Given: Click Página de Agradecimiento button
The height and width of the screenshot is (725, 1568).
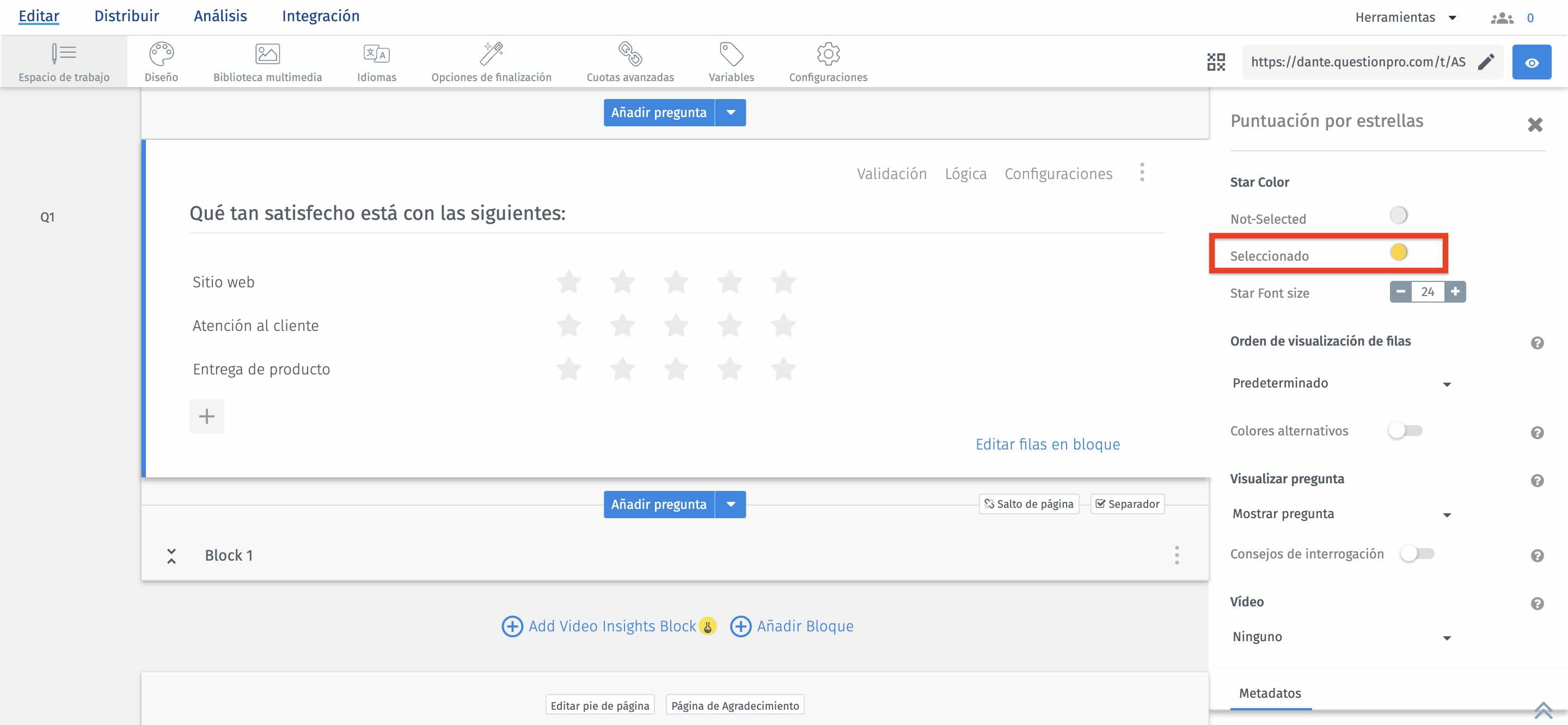Looking at the screenshot, I should [734, 705].
